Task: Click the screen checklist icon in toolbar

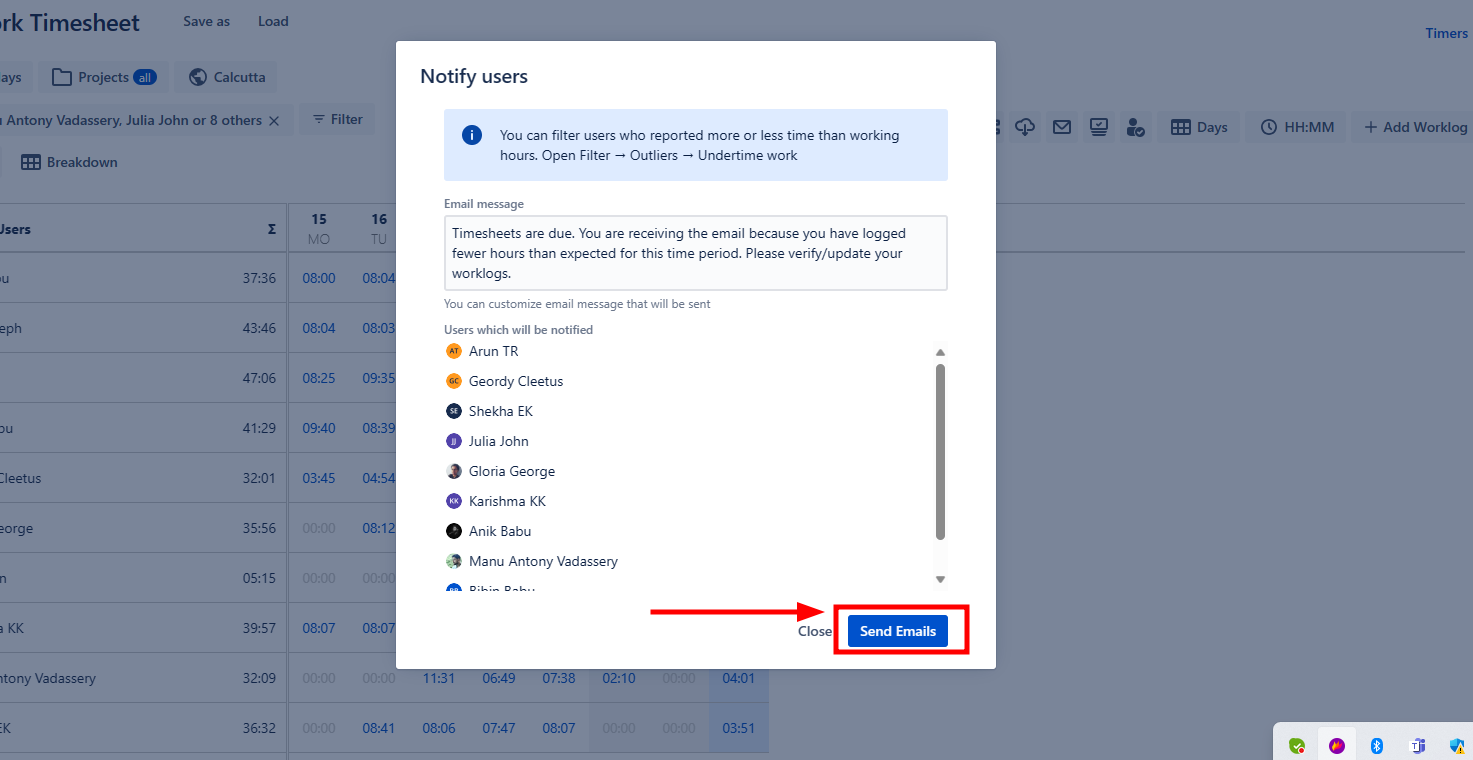Action: click(1099, 127)
